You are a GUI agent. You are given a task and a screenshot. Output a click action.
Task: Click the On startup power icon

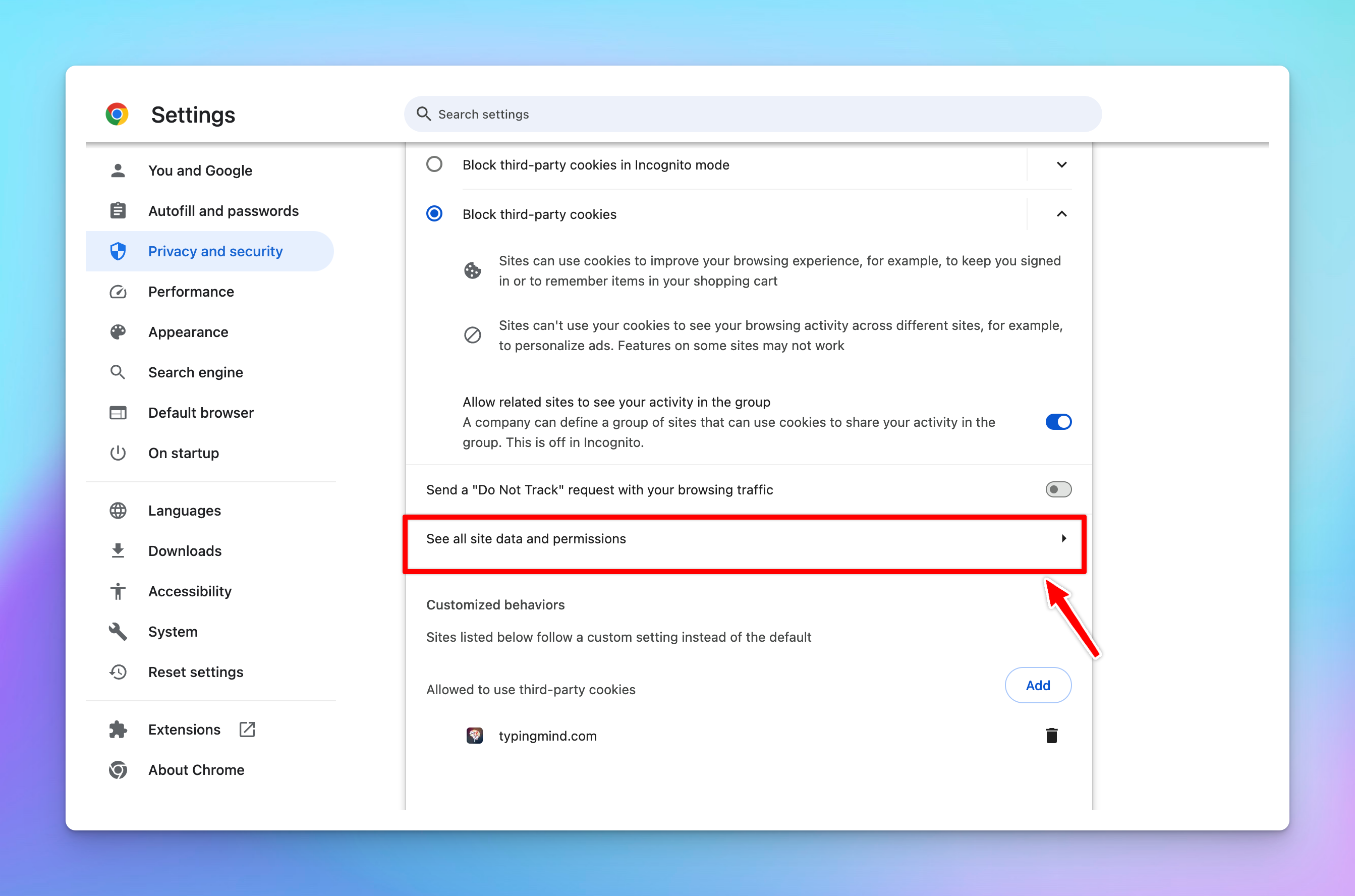click(x=118, y=453)
